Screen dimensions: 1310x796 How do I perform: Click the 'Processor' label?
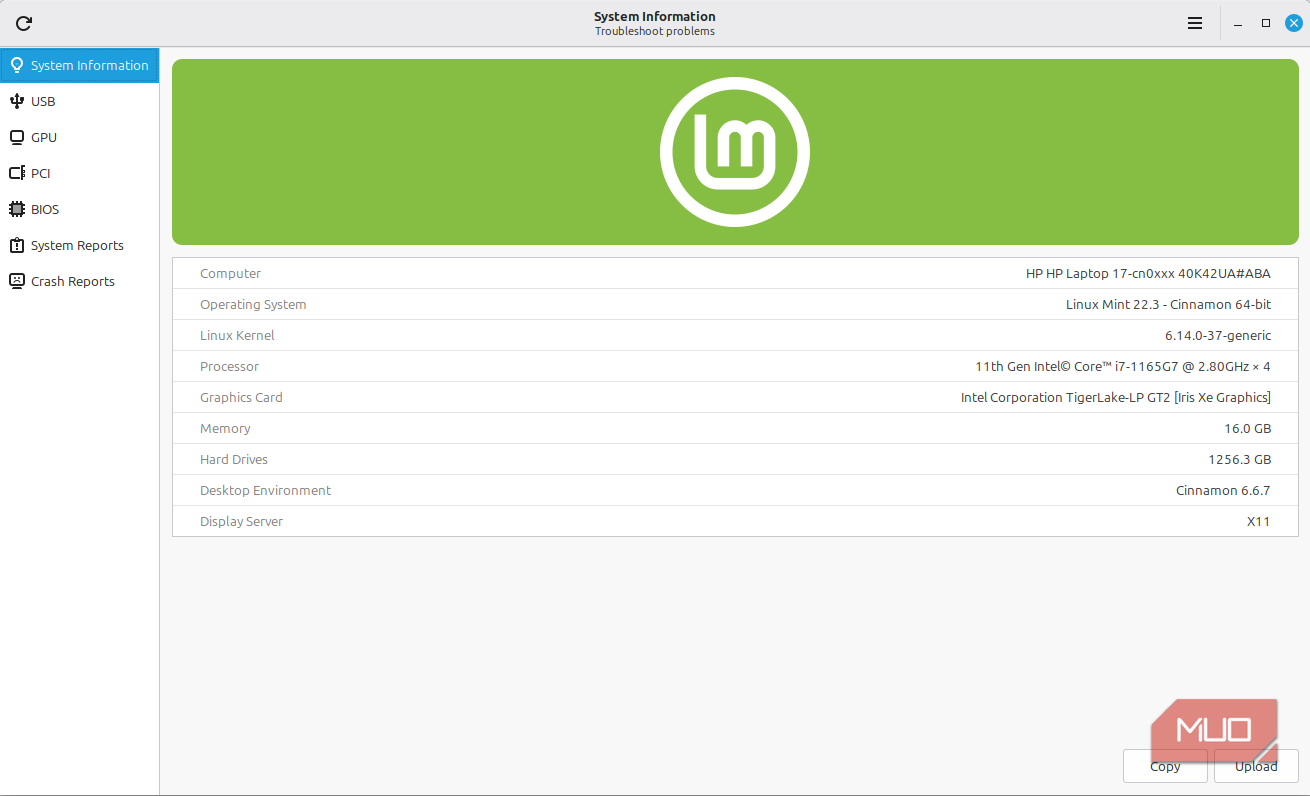coord(229,366)
